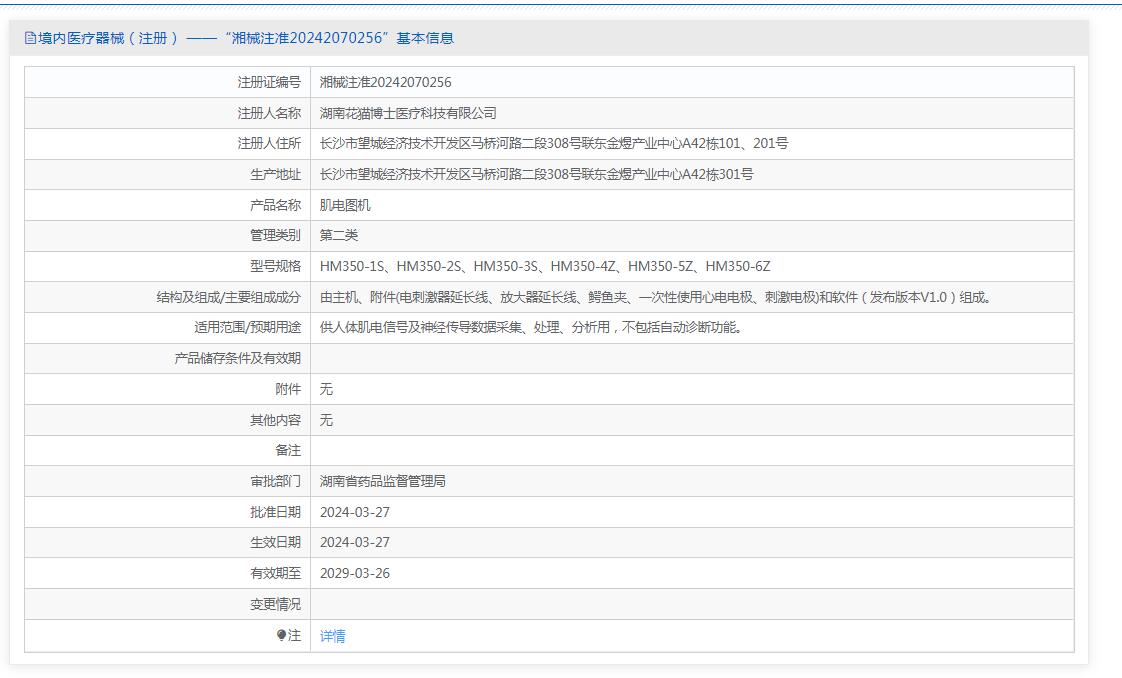Click intended use text starting with 供人体肌电信号
Image resolution: width=1122 pixels, height=678 pixels.
point(532,328)
